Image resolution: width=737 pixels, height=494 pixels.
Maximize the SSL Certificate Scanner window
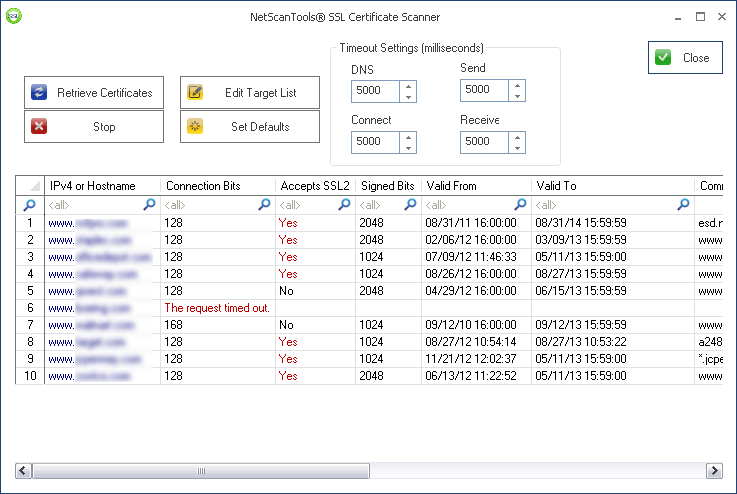tap(700, 17)
